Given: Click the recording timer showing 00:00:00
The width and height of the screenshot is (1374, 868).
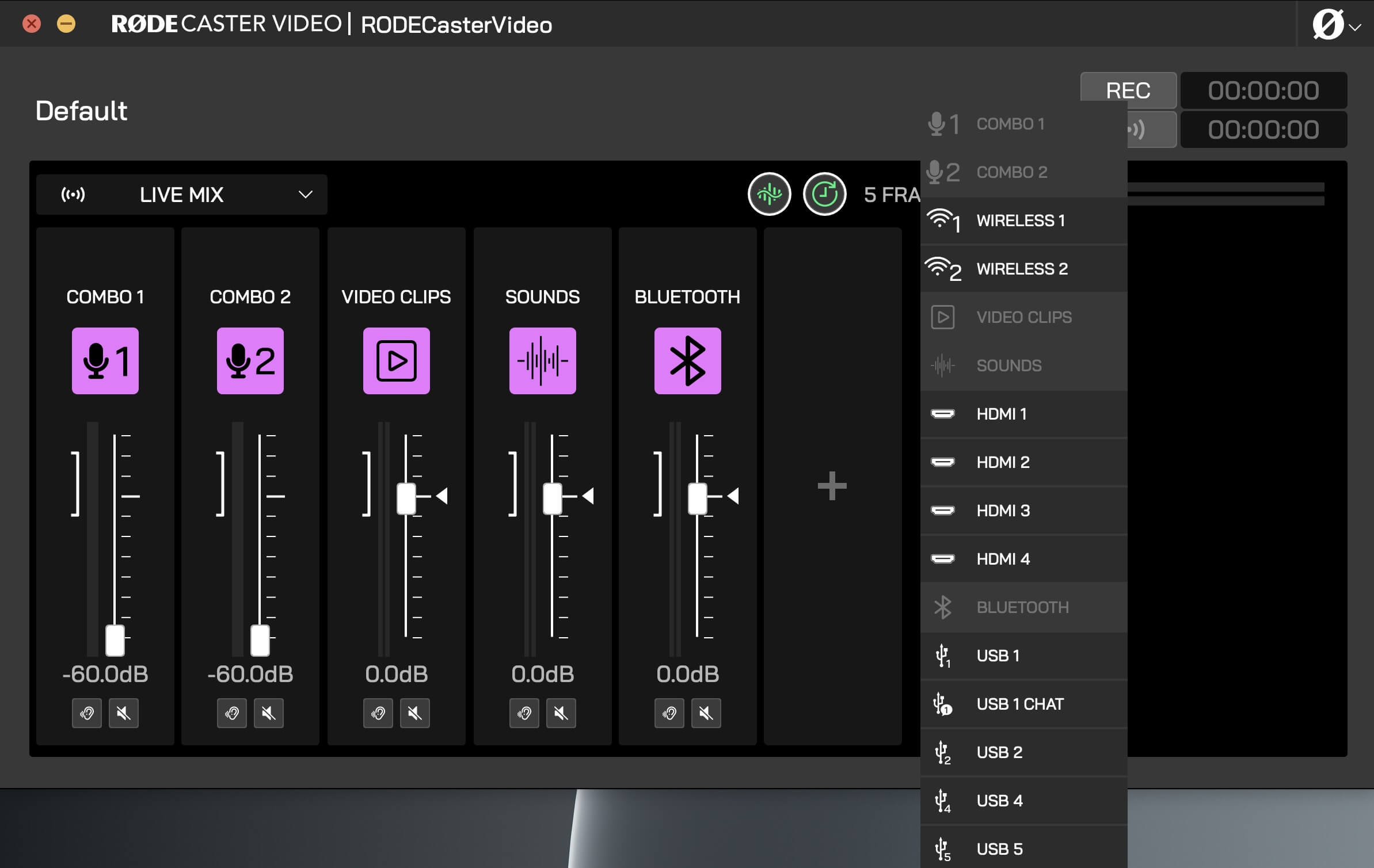Looking at the screenshot, I should point(1264,90).
